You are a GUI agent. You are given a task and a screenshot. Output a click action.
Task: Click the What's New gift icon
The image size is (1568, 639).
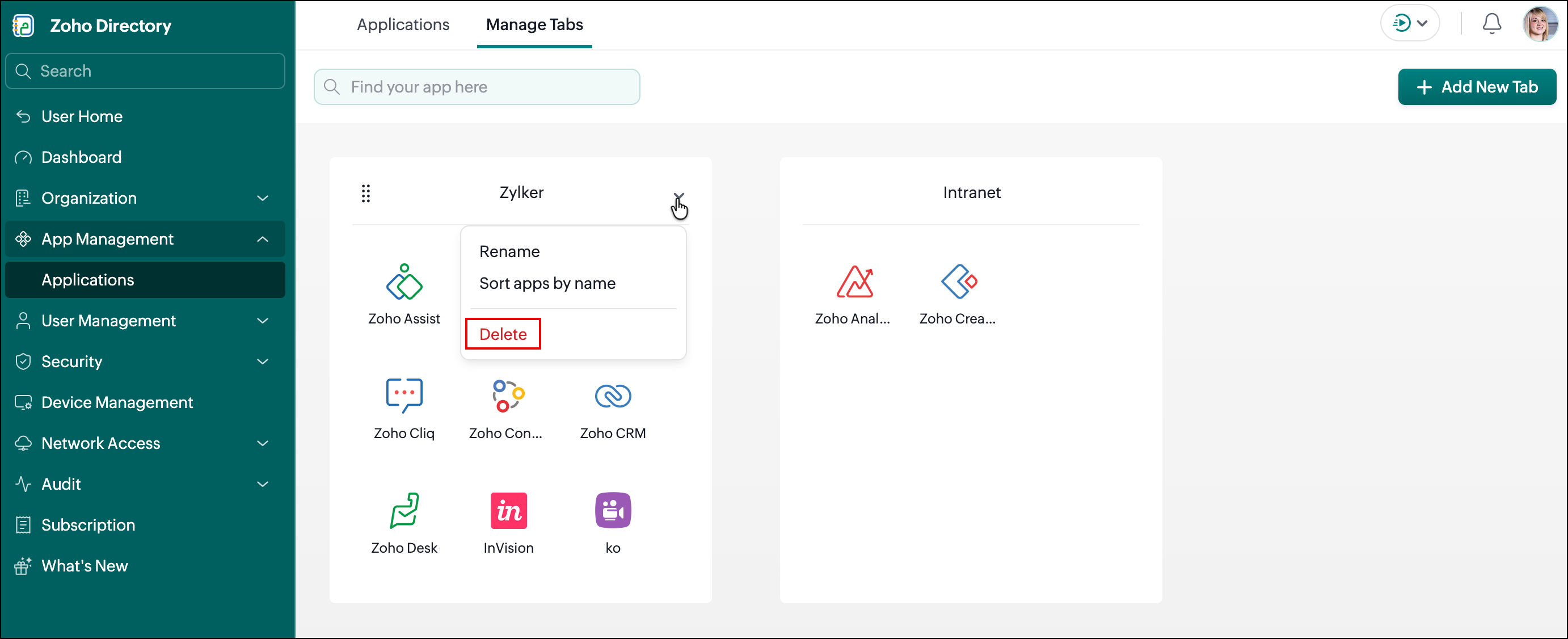[x=23, y=565]
